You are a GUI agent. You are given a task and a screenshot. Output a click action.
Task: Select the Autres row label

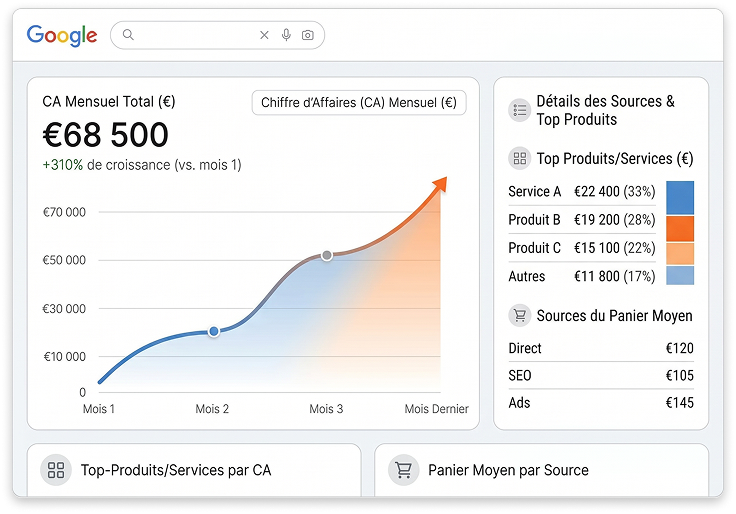(x=527, y=276)
